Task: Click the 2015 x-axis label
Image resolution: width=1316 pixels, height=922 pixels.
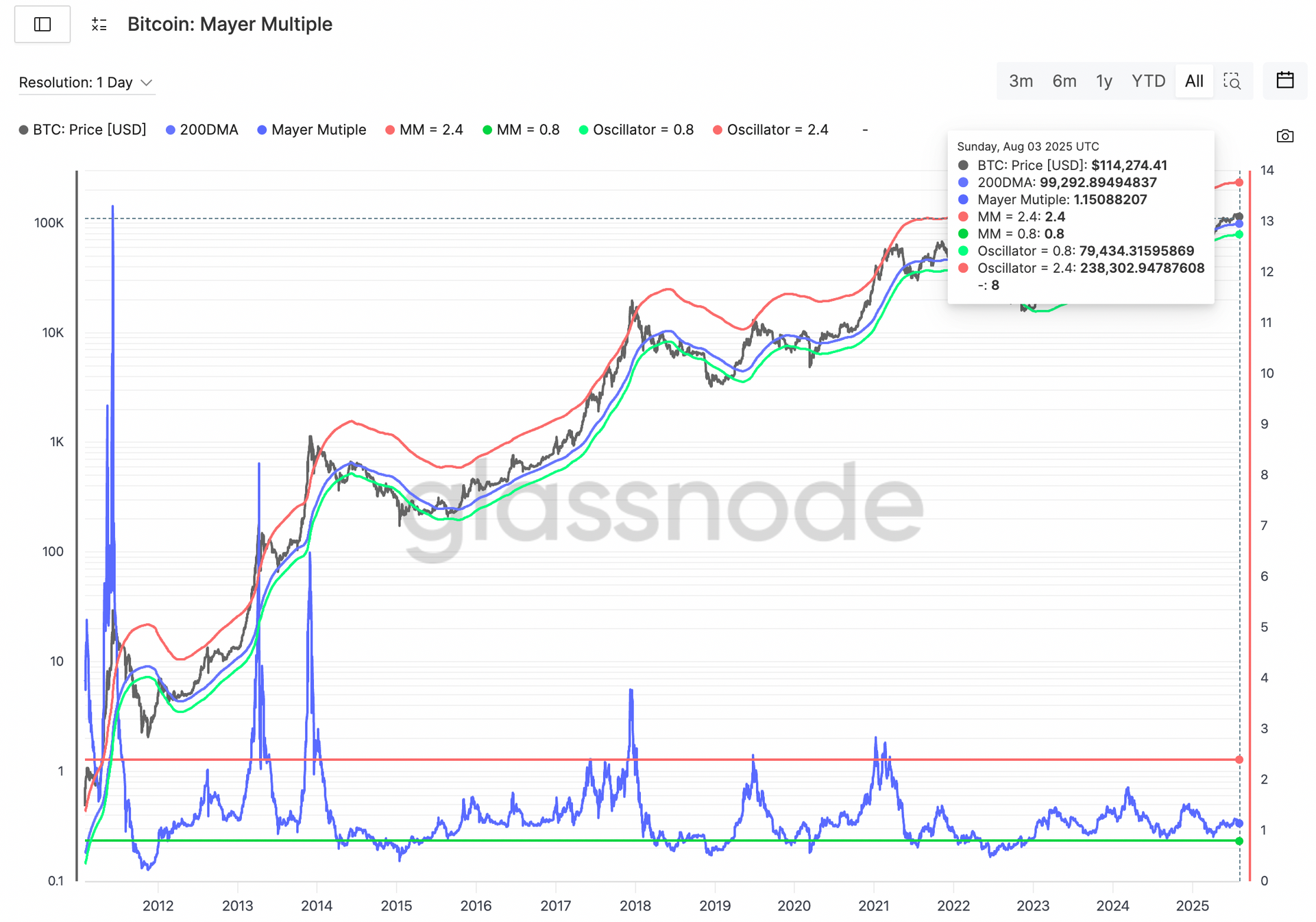Action: coord(396,906)
